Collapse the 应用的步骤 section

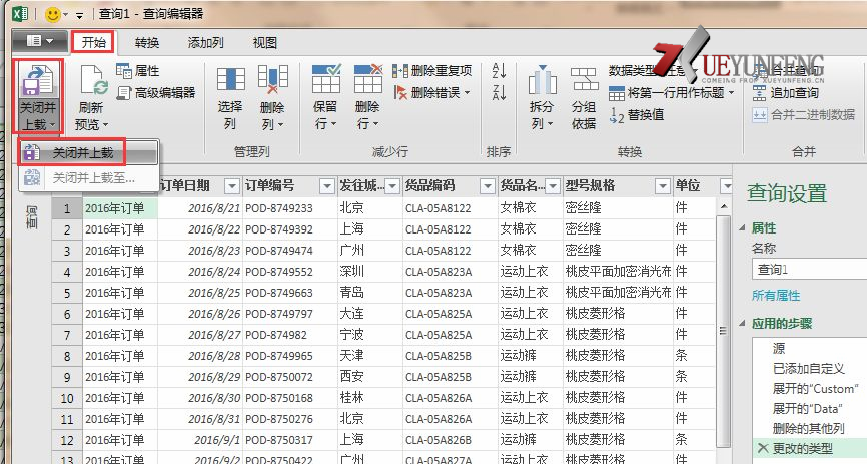[x=742, y=324]
